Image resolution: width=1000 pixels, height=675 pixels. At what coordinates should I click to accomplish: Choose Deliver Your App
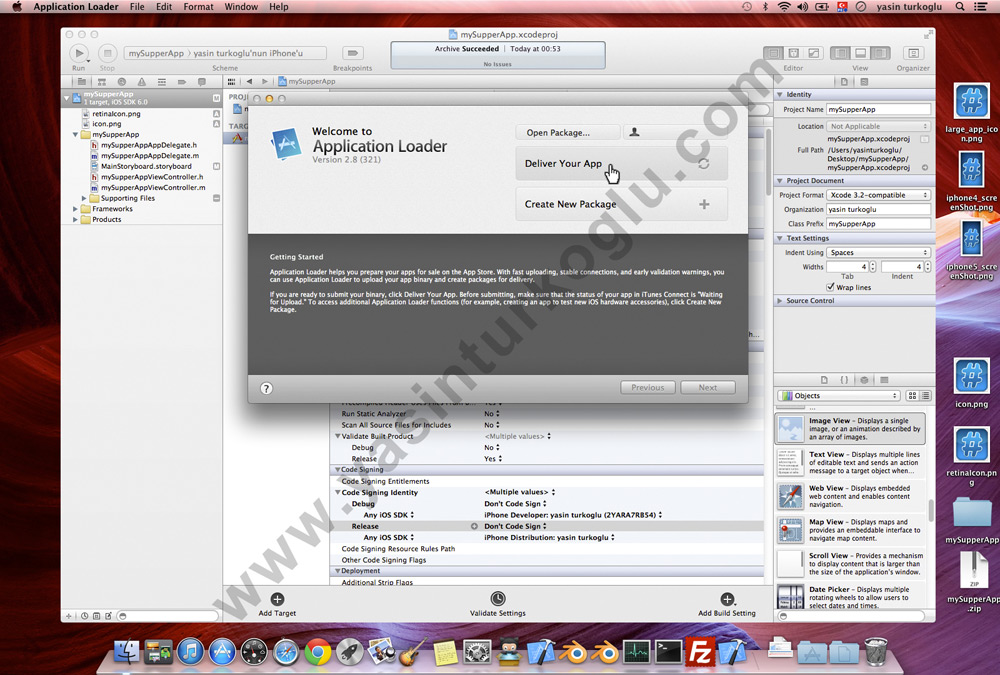(621, 163)
